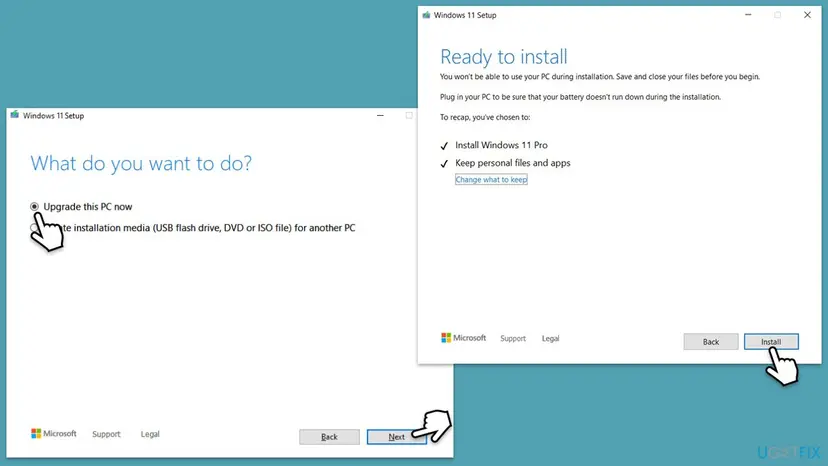This screenshot has width=828, height=466.
Task: Open Legal link in Ready to install window
Action: pyautogui.click(x=550, y=339)
